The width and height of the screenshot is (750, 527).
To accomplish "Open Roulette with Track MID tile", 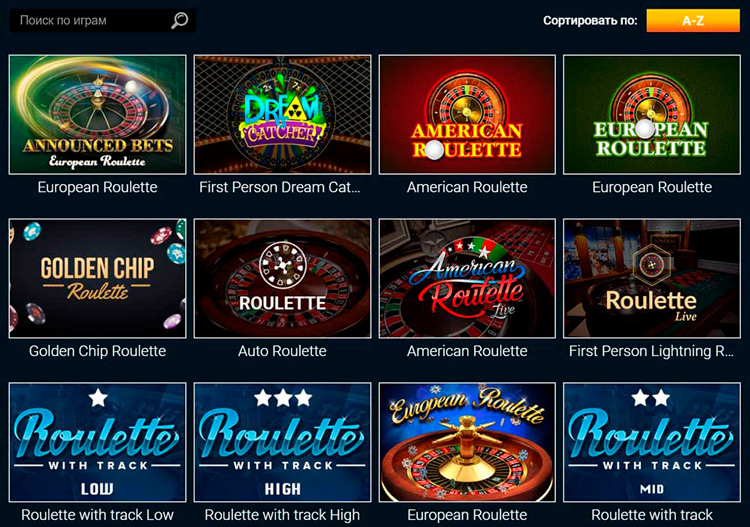I will point(652,442).
